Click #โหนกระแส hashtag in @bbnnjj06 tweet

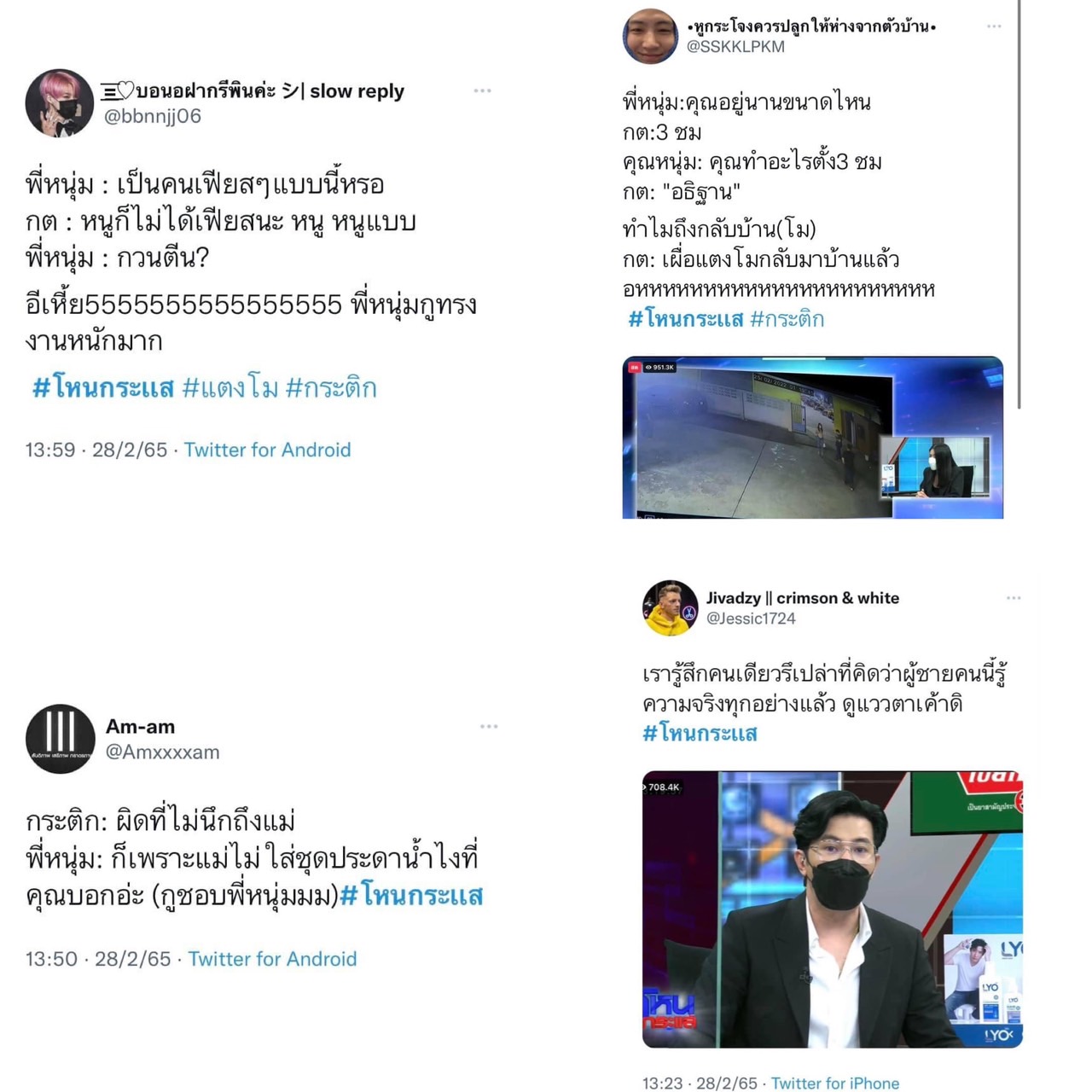click(103, 388)
